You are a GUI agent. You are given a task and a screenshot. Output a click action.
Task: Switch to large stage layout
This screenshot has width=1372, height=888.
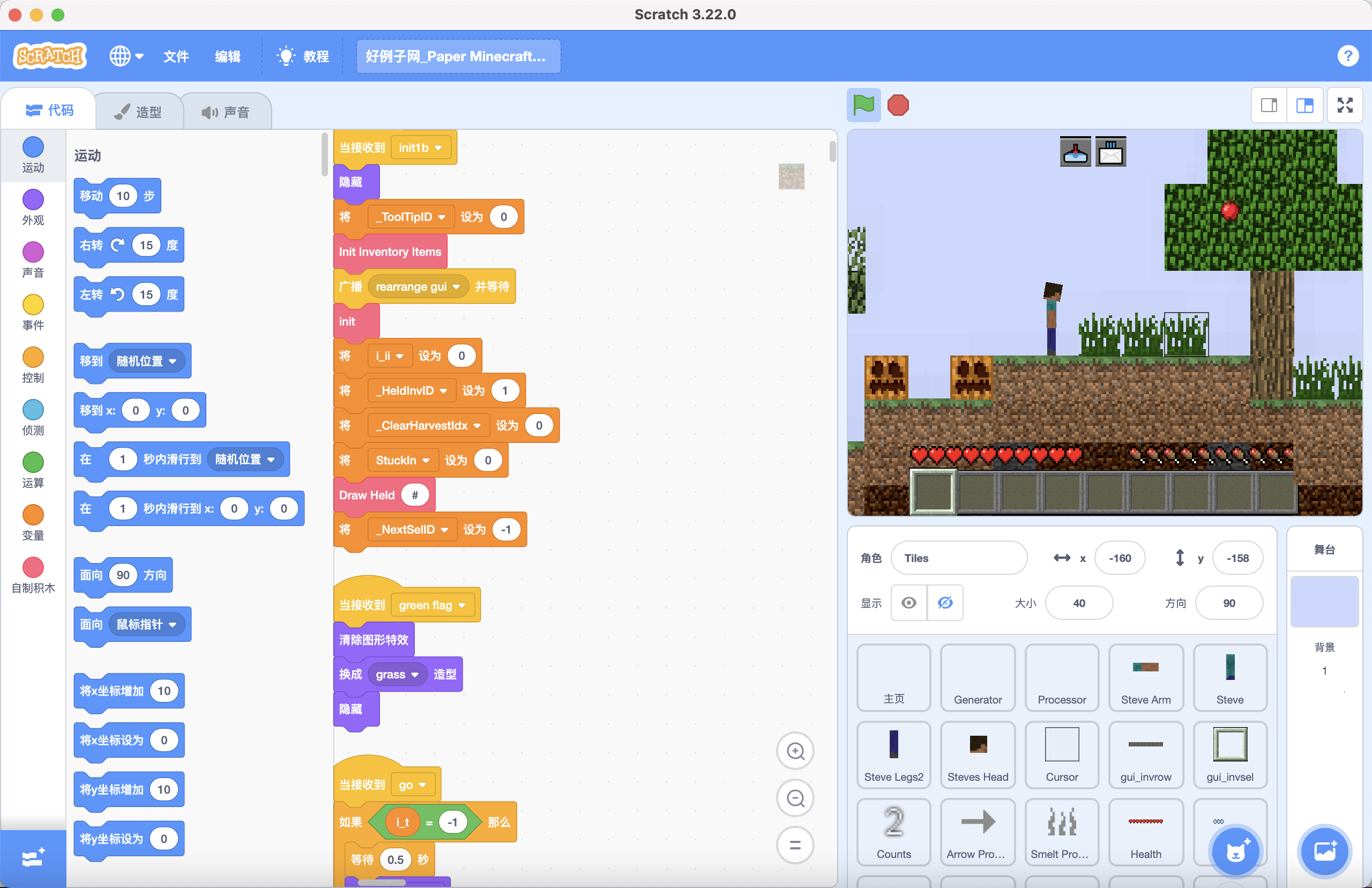[x=1304, y=105]
